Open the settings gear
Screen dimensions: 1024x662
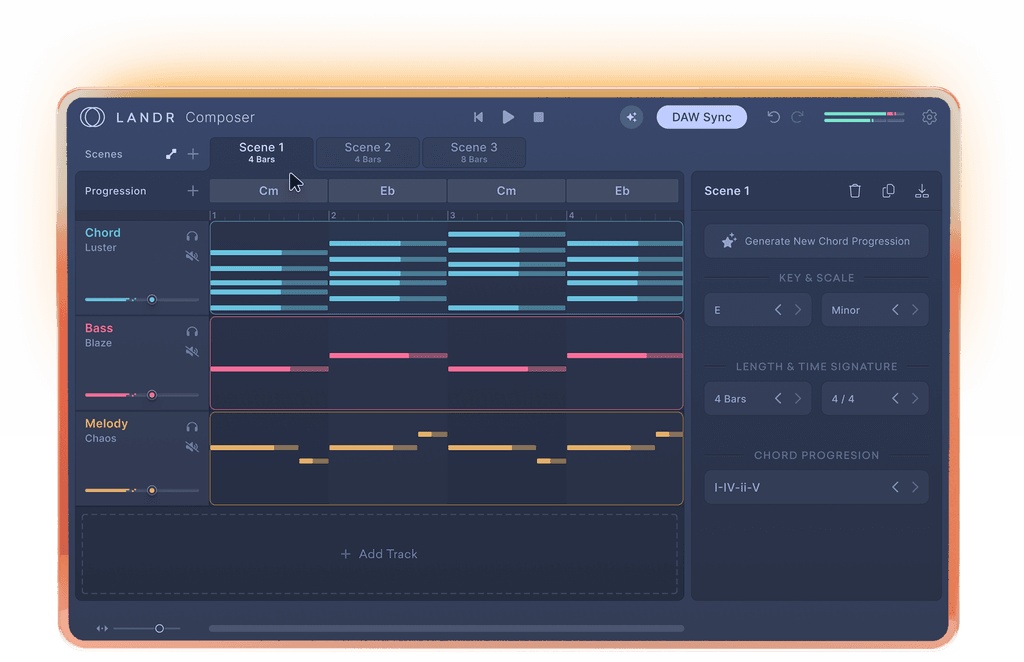(x=929, y=117)
